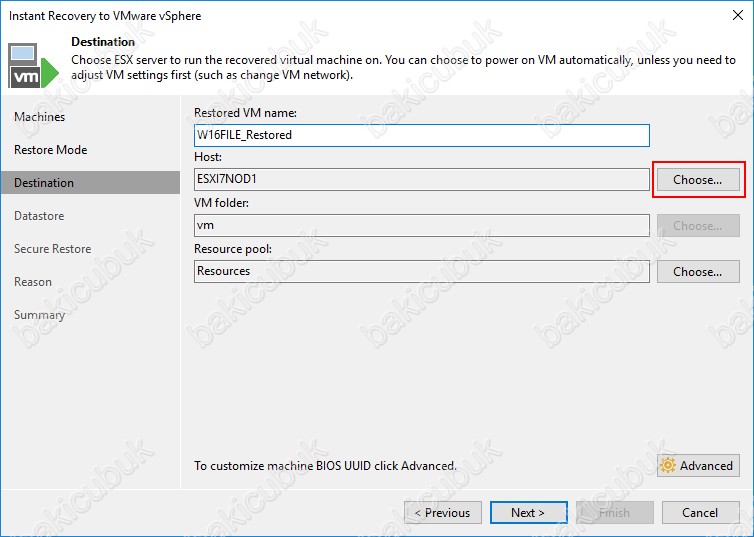Click the Host field showing ESXI7NOD1
754x537 pixels.
pos(422,179)
